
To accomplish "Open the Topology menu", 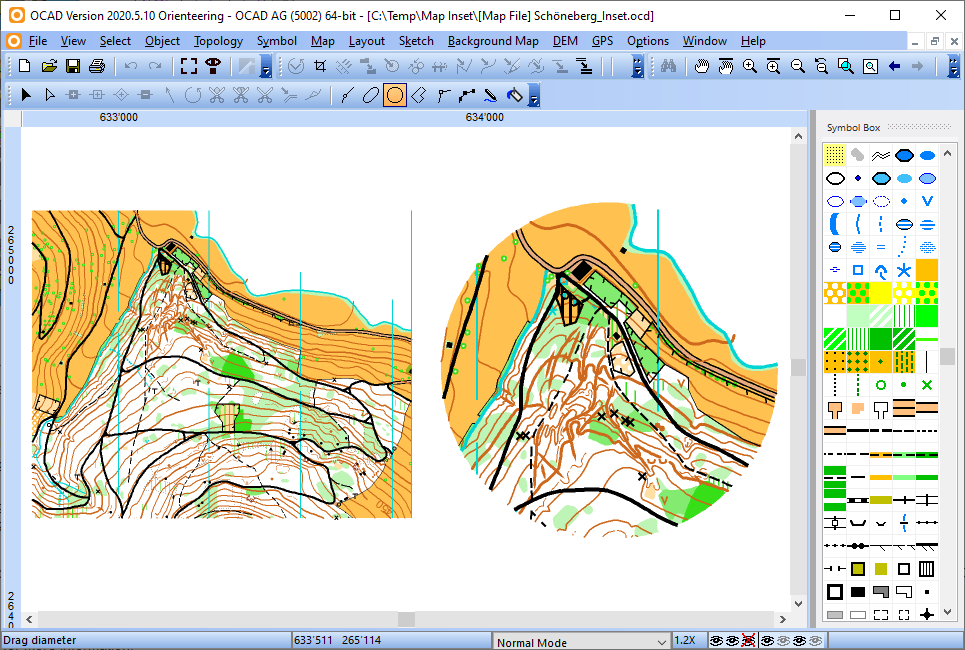I will point(218,41).
